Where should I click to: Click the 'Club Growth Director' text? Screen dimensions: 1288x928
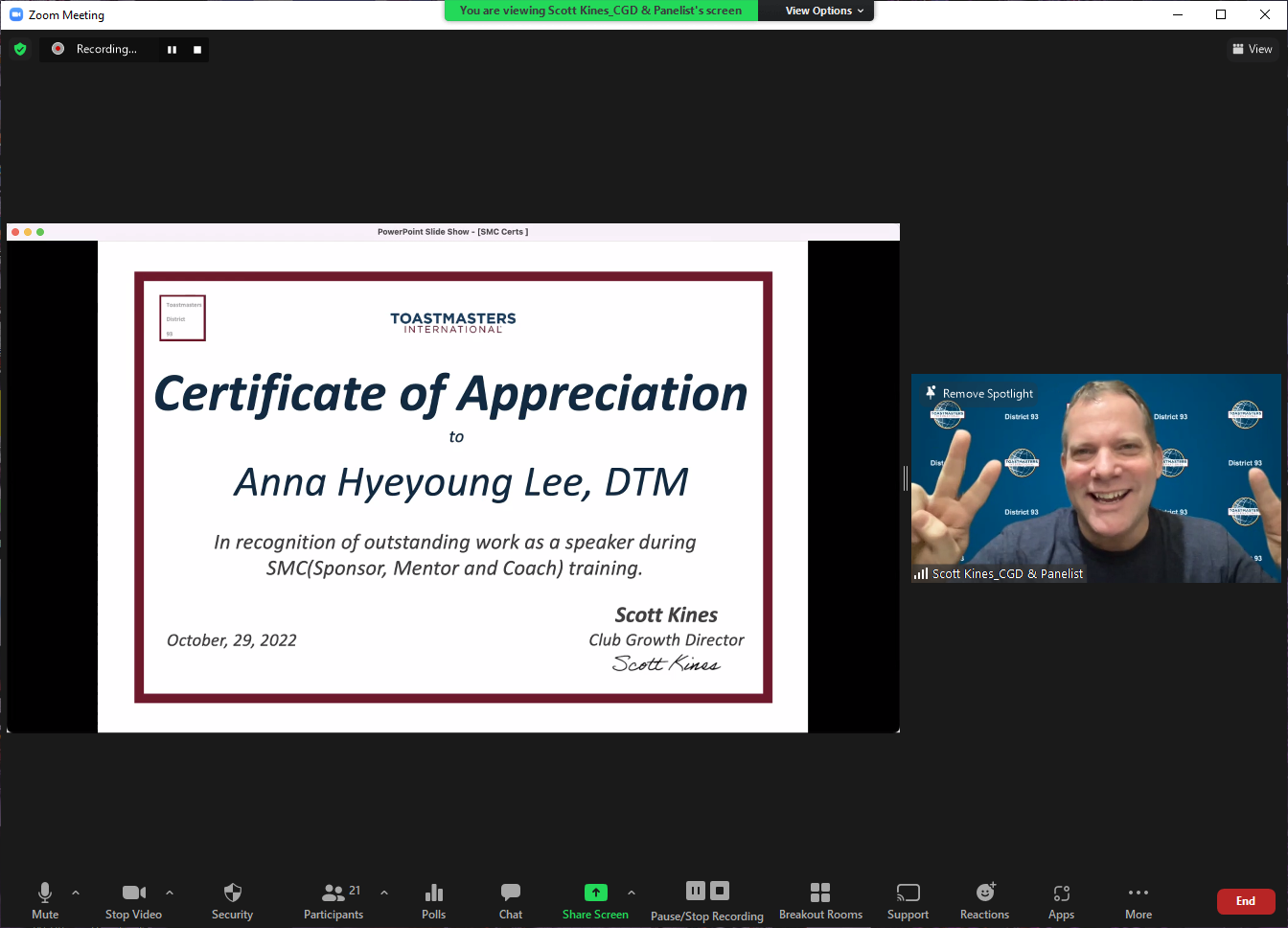[666, 639]
